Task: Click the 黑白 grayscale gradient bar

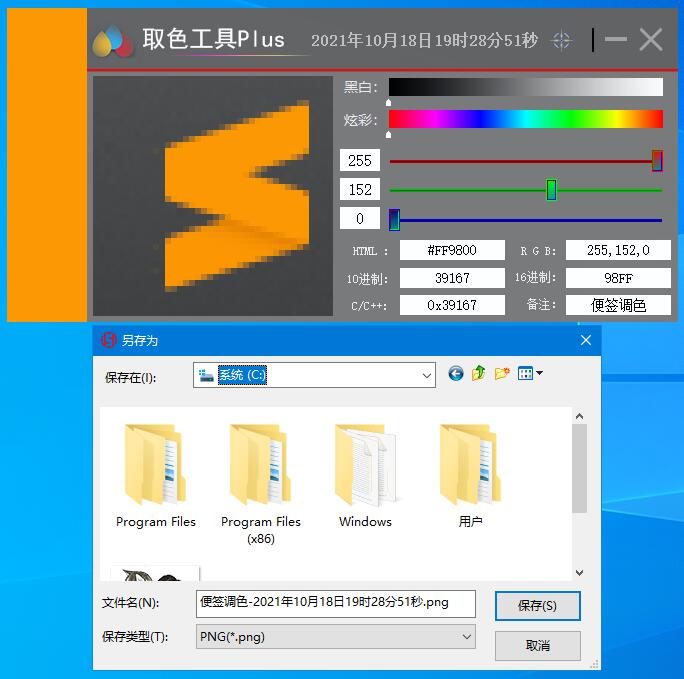Action: [526, 87]
